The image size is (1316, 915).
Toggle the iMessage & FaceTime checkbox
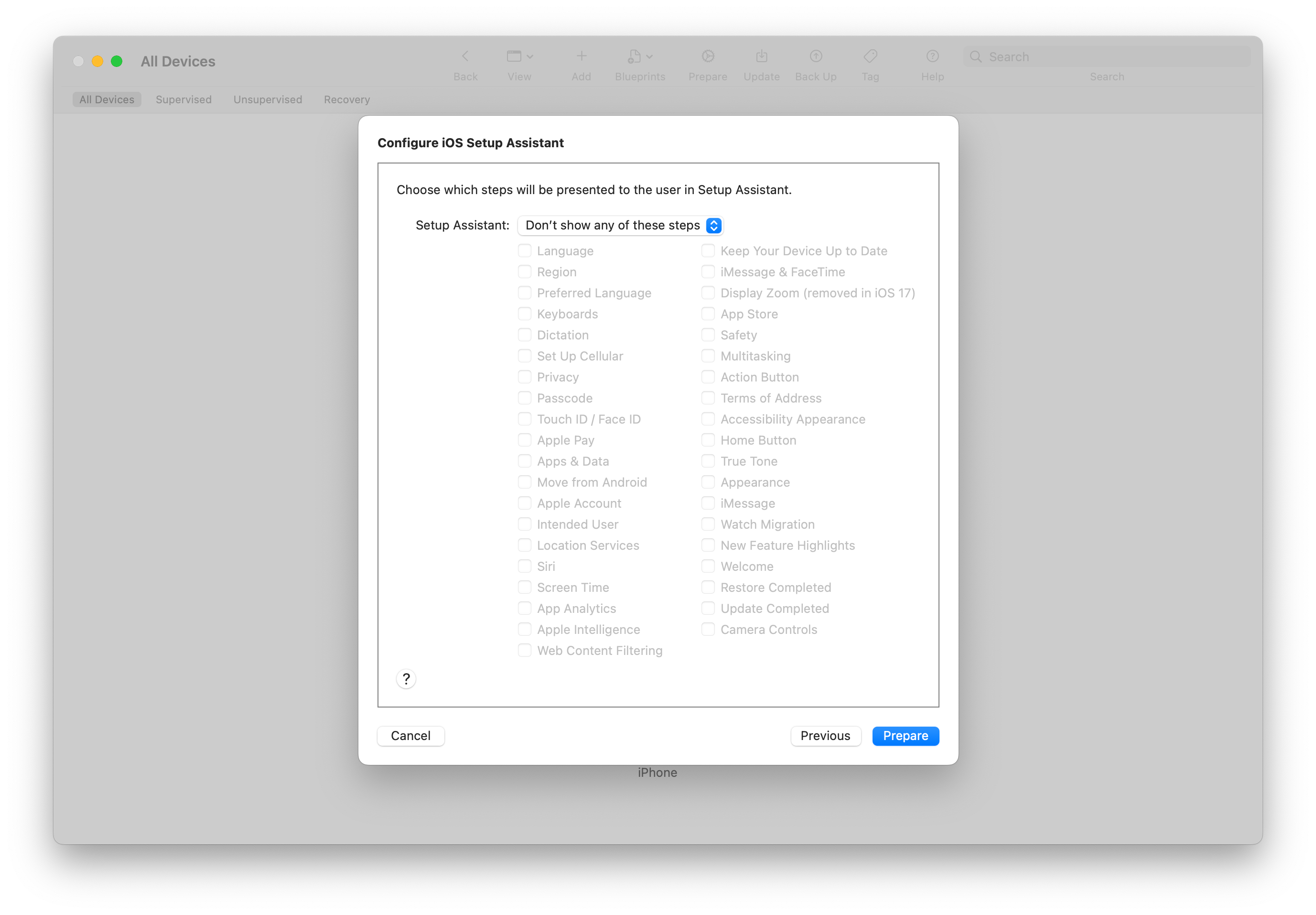708,272
